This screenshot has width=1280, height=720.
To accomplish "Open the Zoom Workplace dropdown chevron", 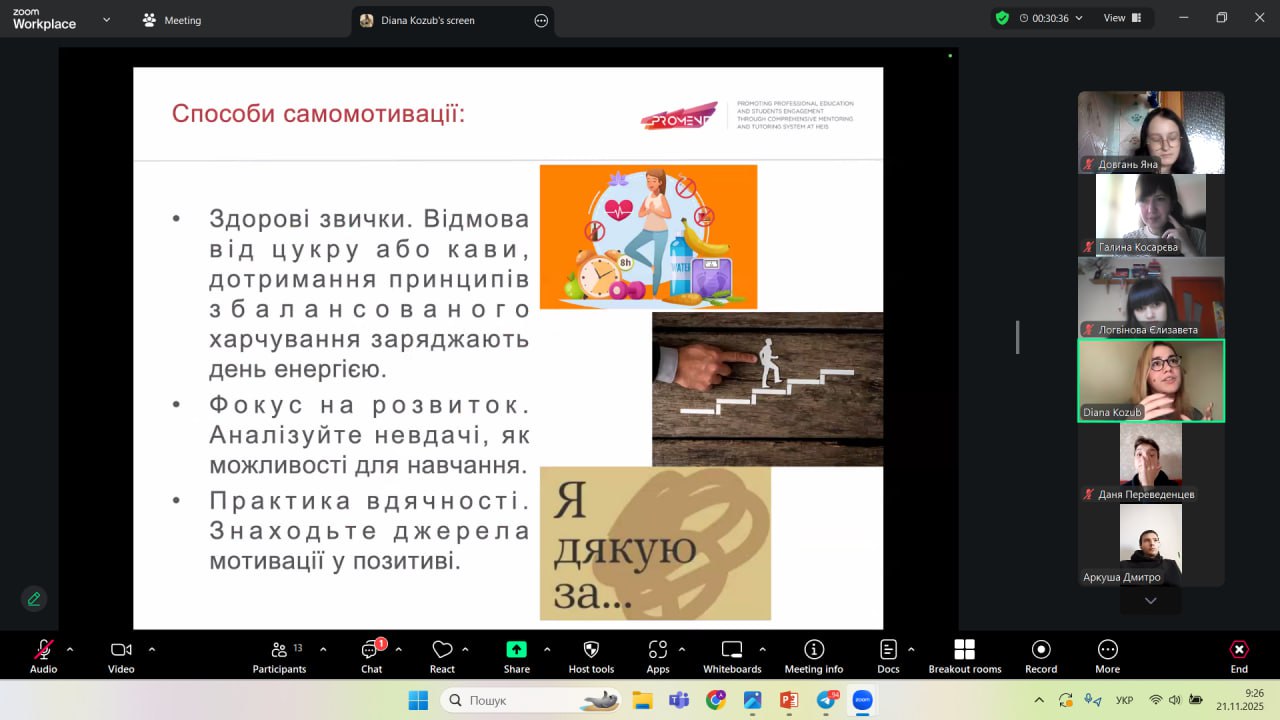I will [106, 19].
